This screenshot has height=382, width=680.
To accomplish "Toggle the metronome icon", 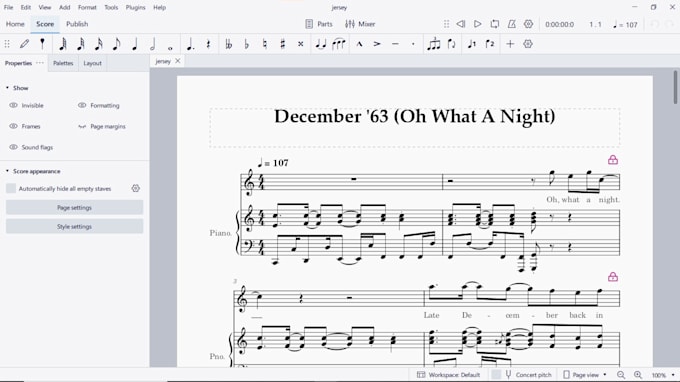I will [x=512, y=24].
